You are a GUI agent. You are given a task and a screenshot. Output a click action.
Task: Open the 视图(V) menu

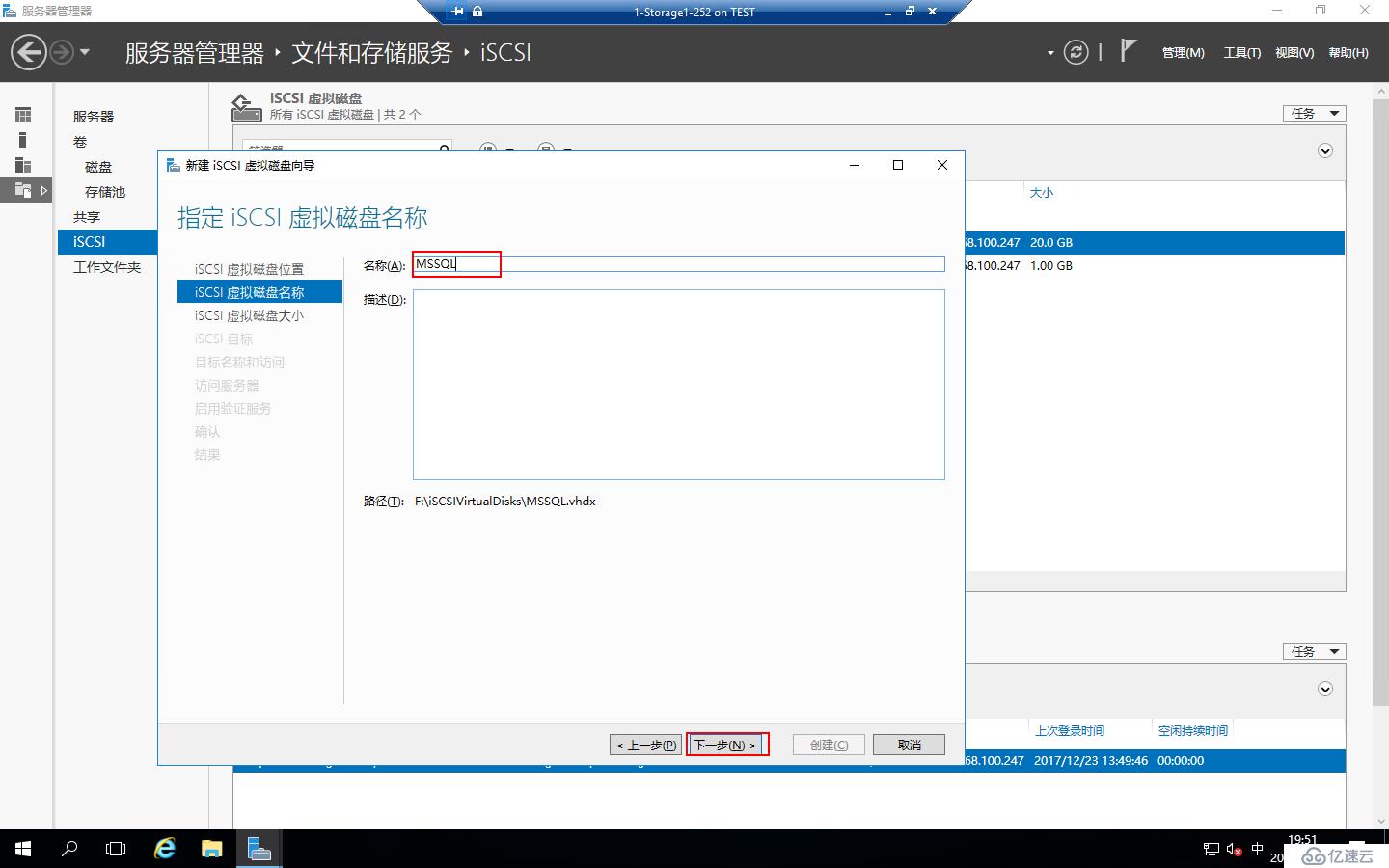(x=1294, y=53)
